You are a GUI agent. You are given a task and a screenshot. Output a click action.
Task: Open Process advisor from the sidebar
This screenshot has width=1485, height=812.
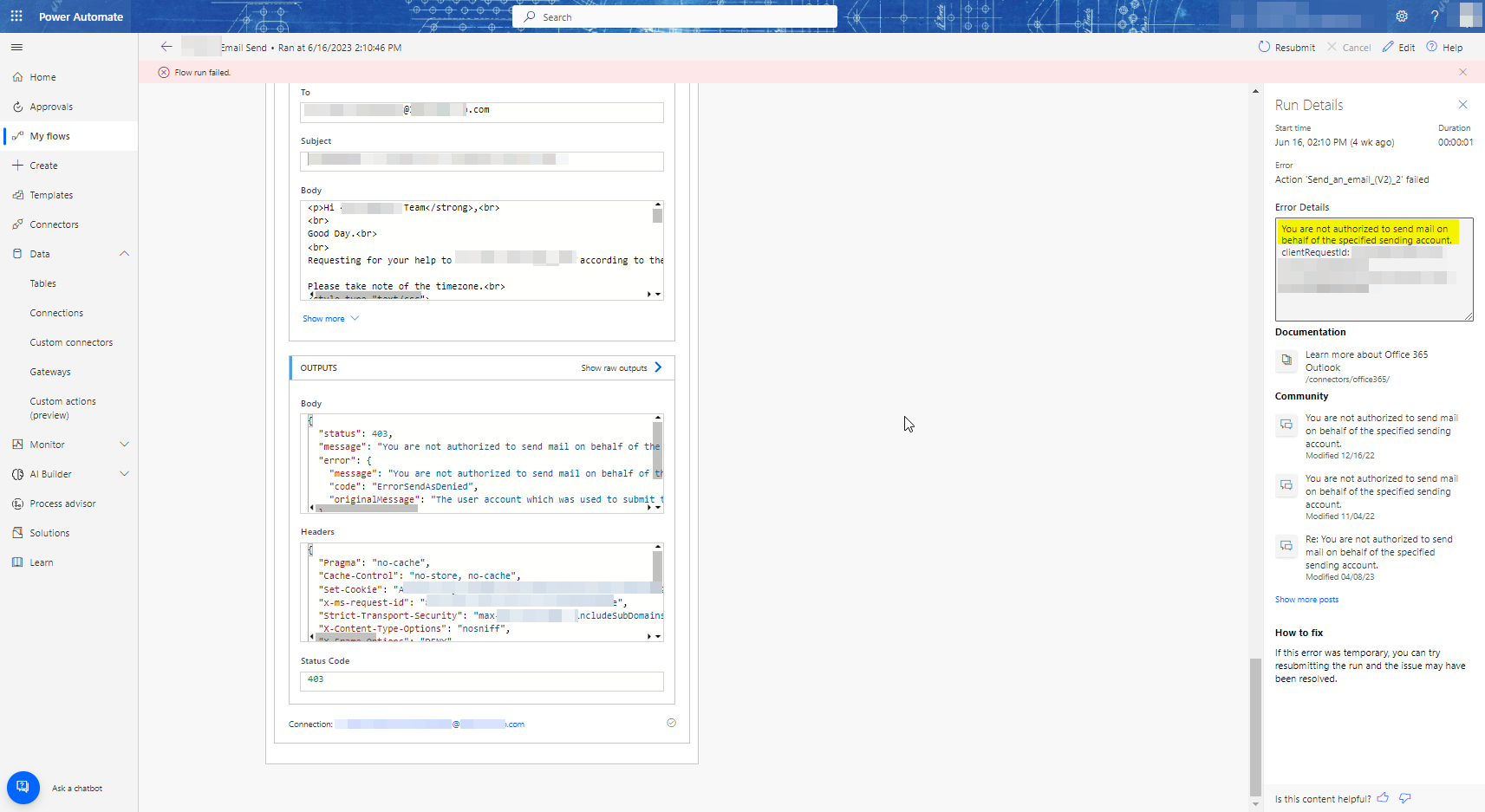click(x=61, y=503)
